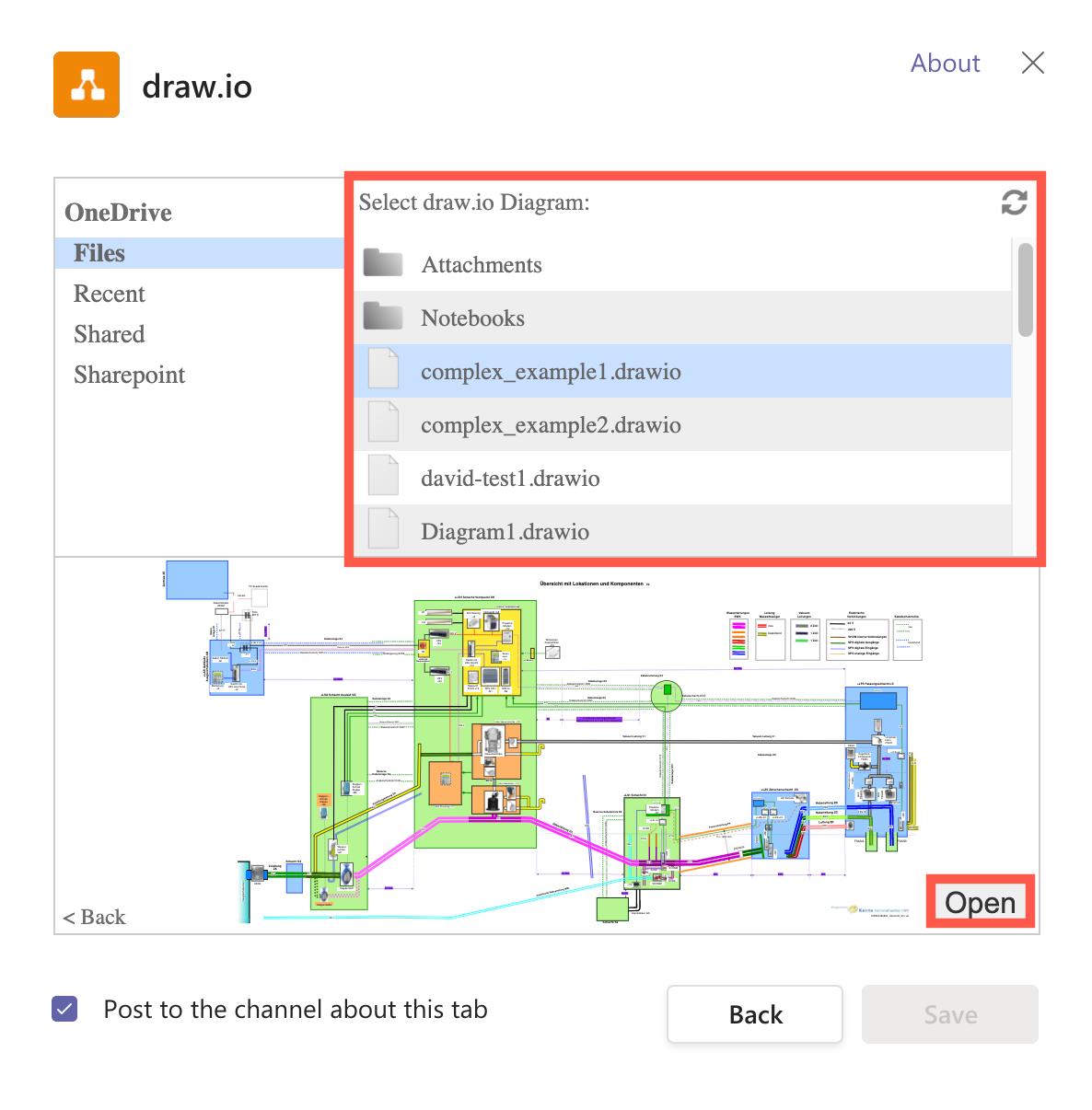Open the About link
The image size is (1092, 1110).
945,63
